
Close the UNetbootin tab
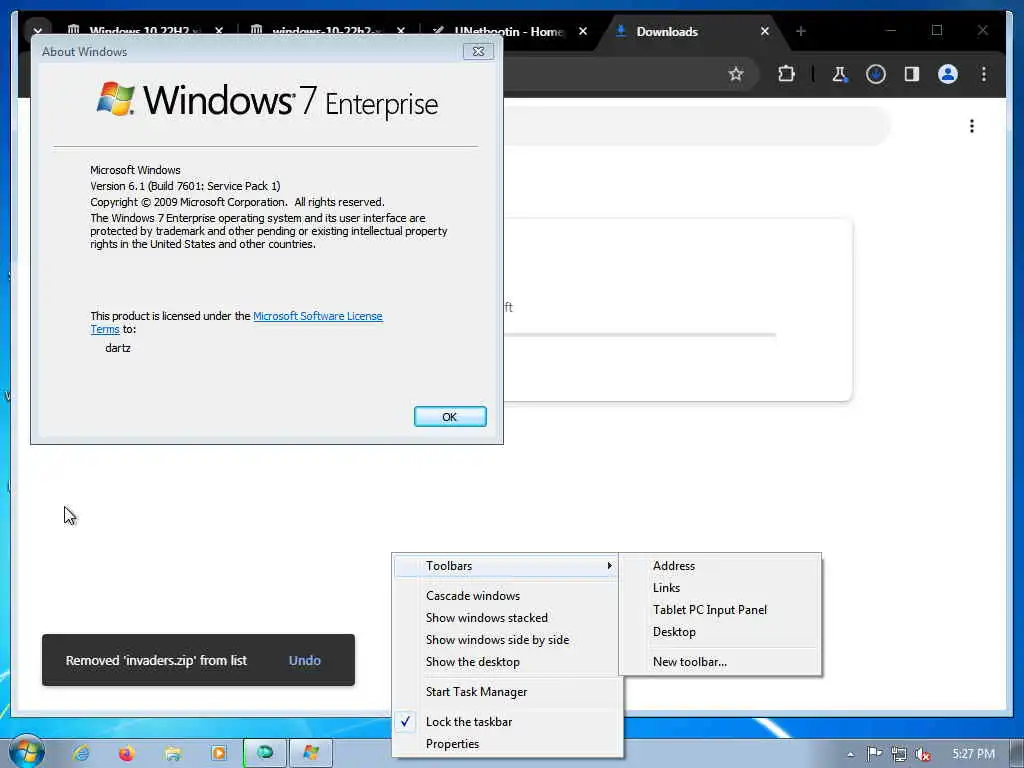(x=583, y=31)
